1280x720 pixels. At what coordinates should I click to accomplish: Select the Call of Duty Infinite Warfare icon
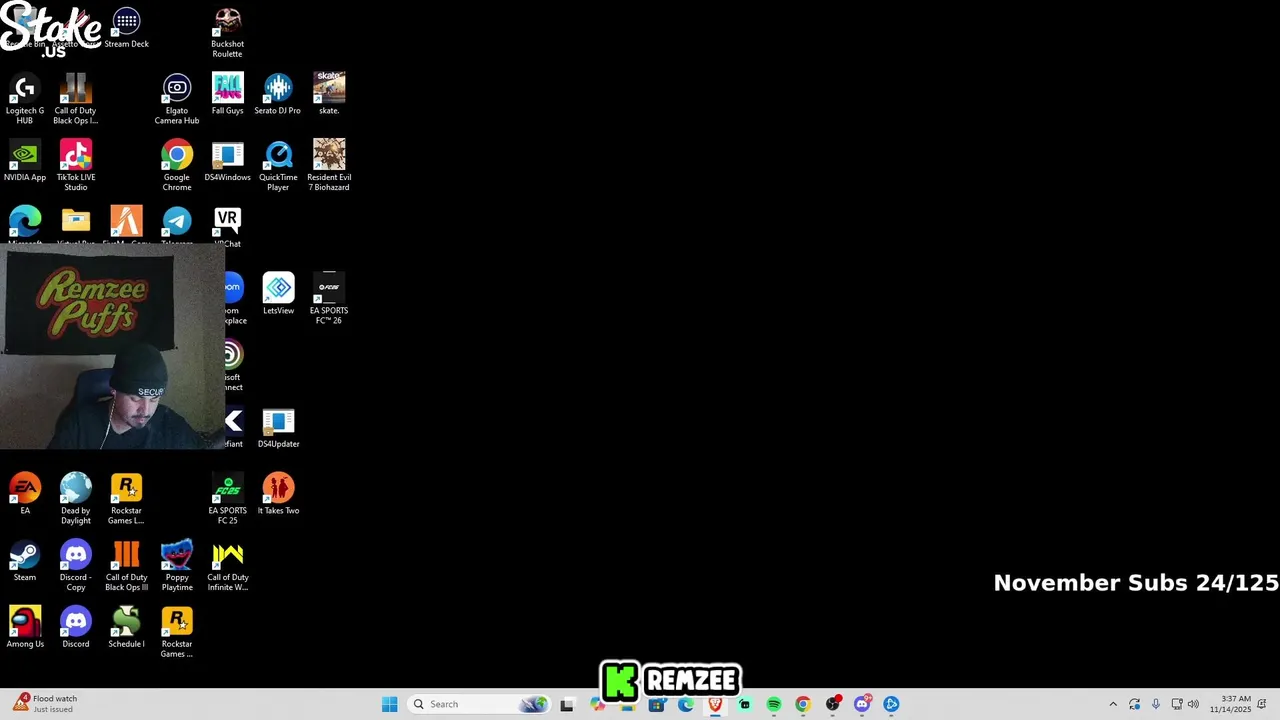[227, 565]
